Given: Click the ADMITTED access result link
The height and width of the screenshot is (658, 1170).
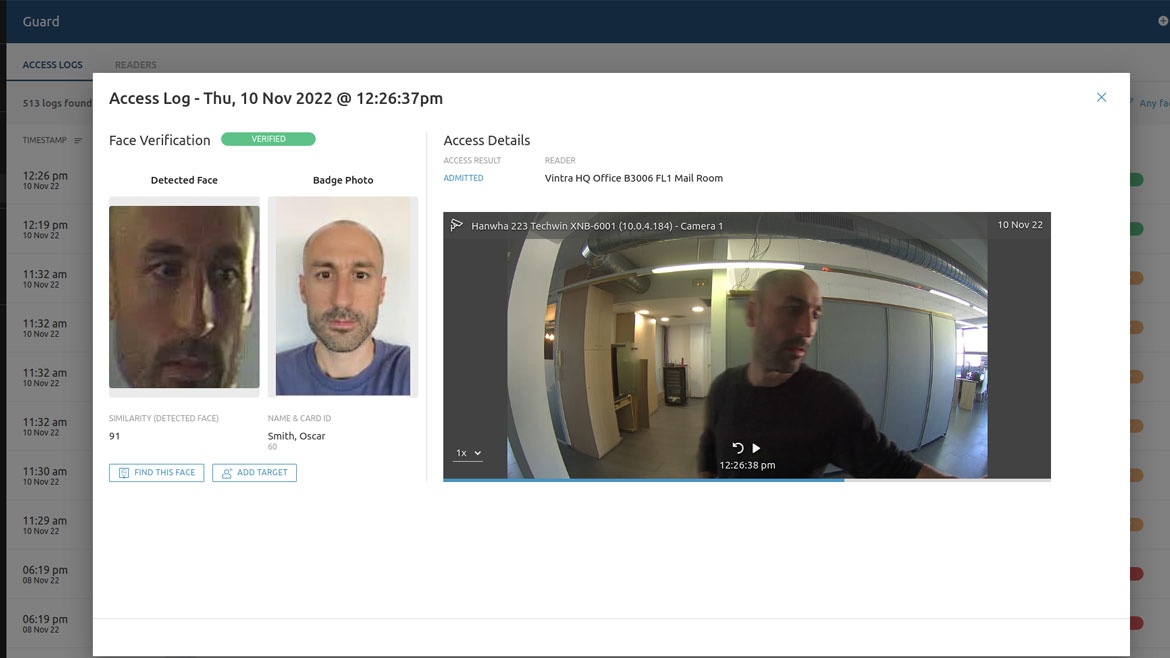Looking at the screenshot, I should pyautogui.click(x=463, y=178).
